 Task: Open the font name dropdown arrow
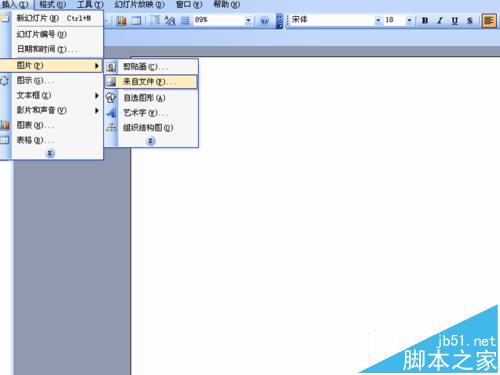pyautogui.click(x=378, y=21)
